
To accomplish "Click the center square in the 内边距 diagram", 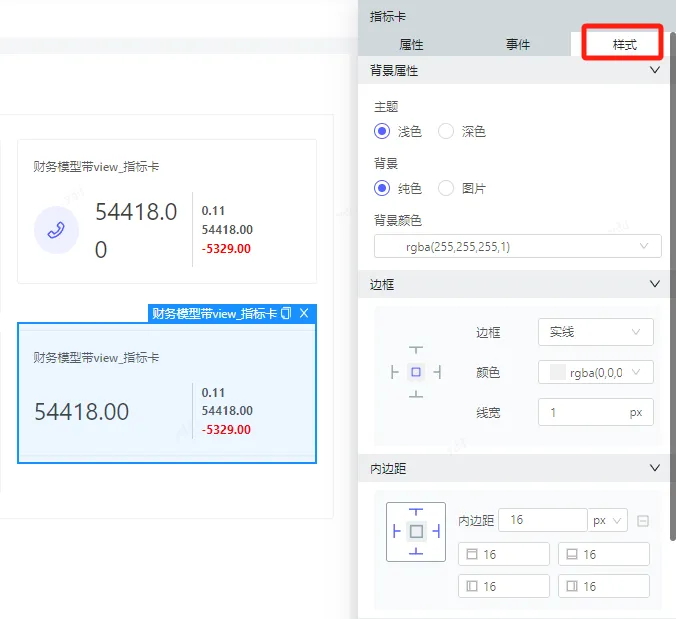I will pos(416,531).
